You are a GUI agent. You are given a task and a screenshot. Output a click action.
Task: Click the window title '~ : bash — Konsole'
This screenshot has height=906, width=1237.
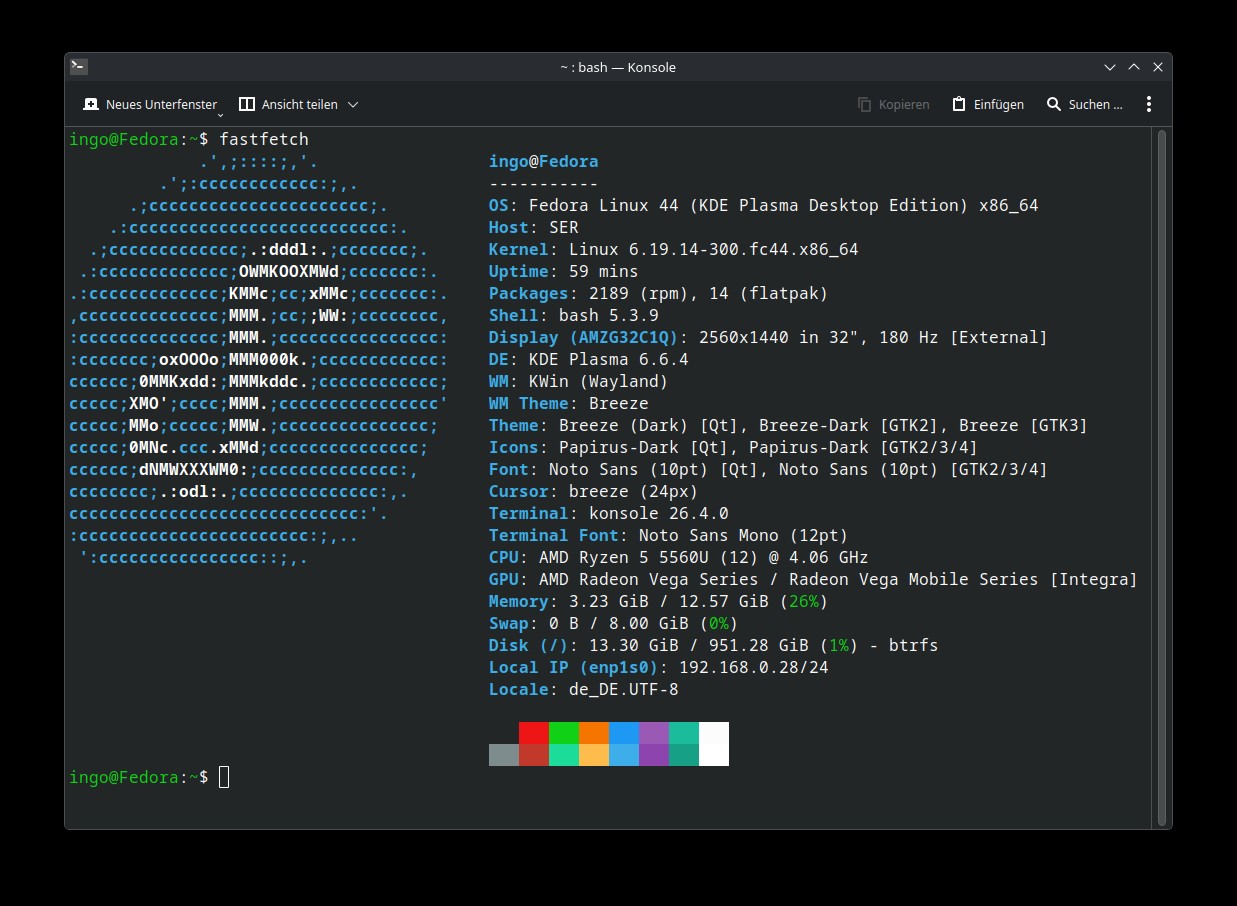tap(618, 67)
